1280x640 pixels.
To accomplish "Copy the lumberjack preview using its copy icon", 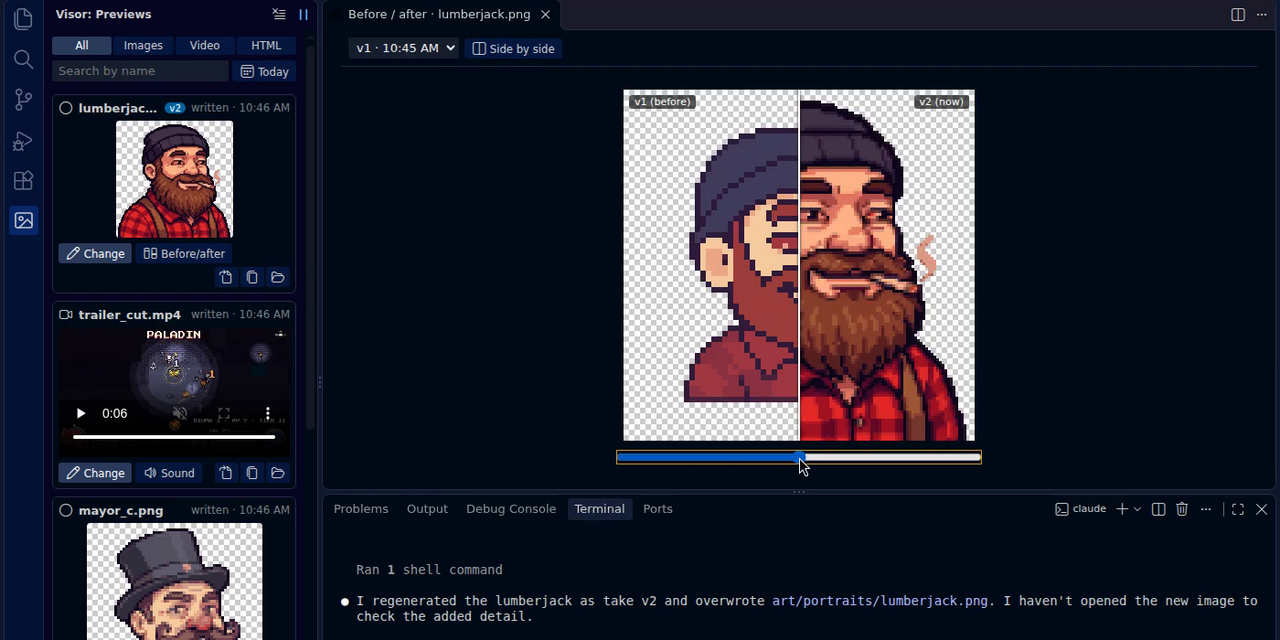I will click(x=252, y=277).
